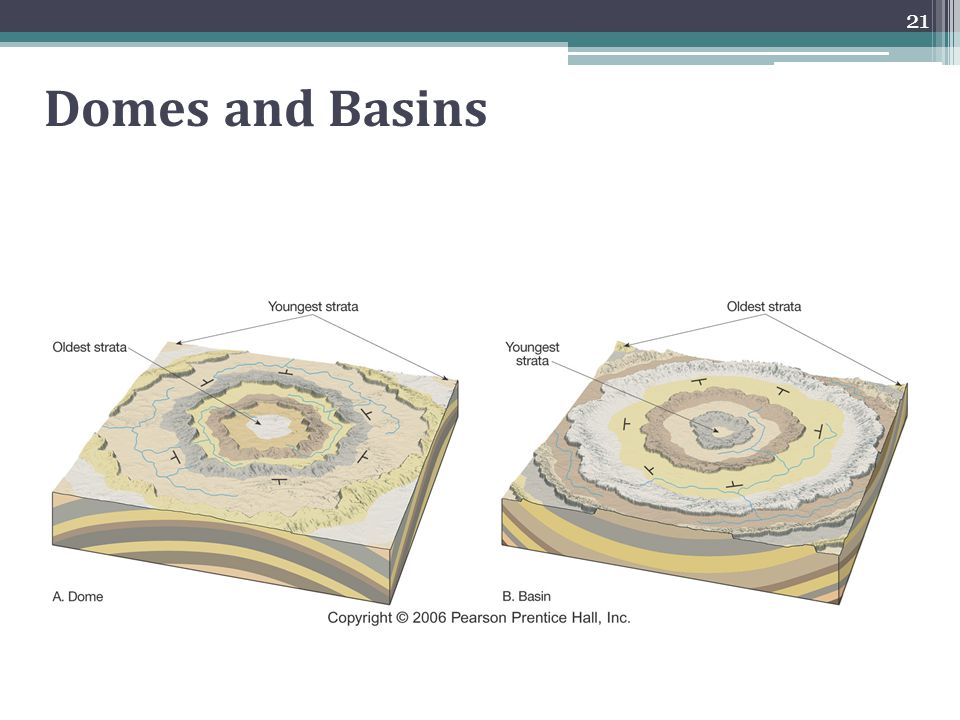Select the two-line 'Youngest strata' label of the basin
The image size is (960, 720).
[x=532, y=354]
